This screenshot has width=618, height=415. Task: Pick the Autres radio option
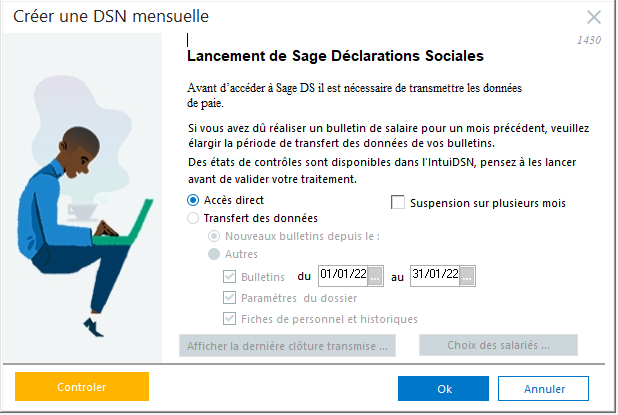(213, 254)
